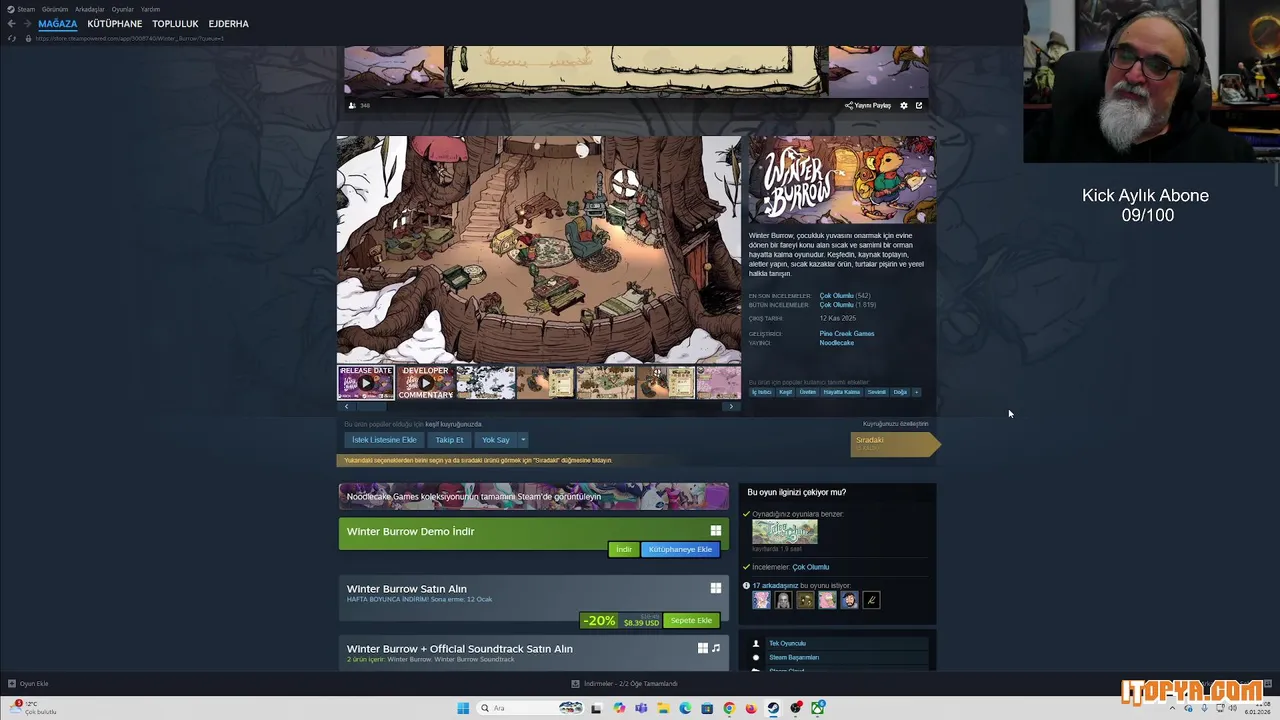Click the Üretim tag
This screenshot has width=1280, height=720.
click(x=808, y=392)
